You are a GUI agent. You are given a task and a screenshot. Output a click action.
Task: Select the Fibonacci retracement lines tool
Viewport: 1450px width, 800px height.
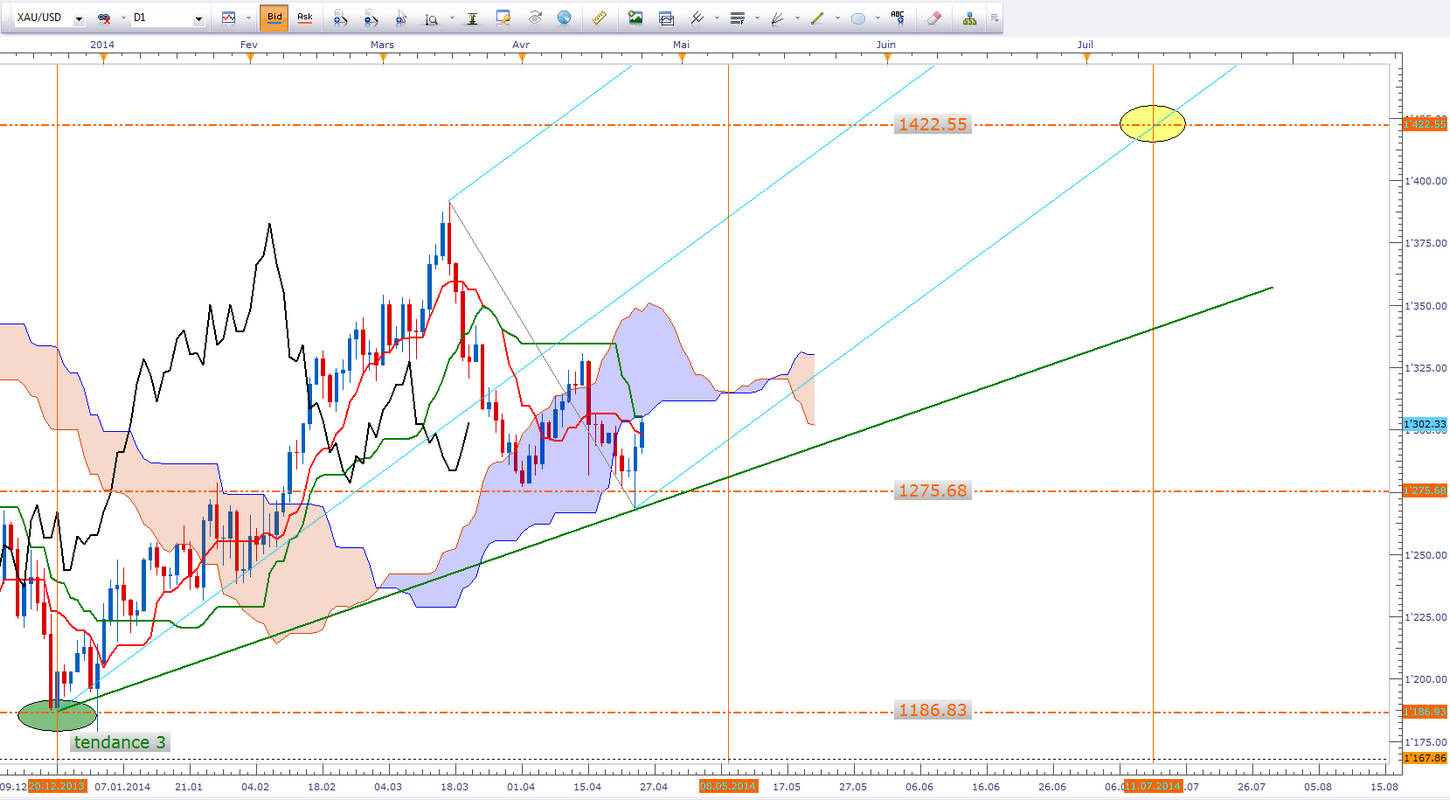(x=738, y=18)
